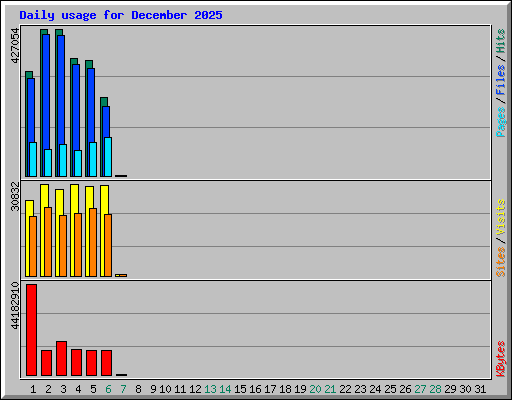Click day 10 label on the x-axis
Viewport: 512px width, 400px height.
[165, 389]
